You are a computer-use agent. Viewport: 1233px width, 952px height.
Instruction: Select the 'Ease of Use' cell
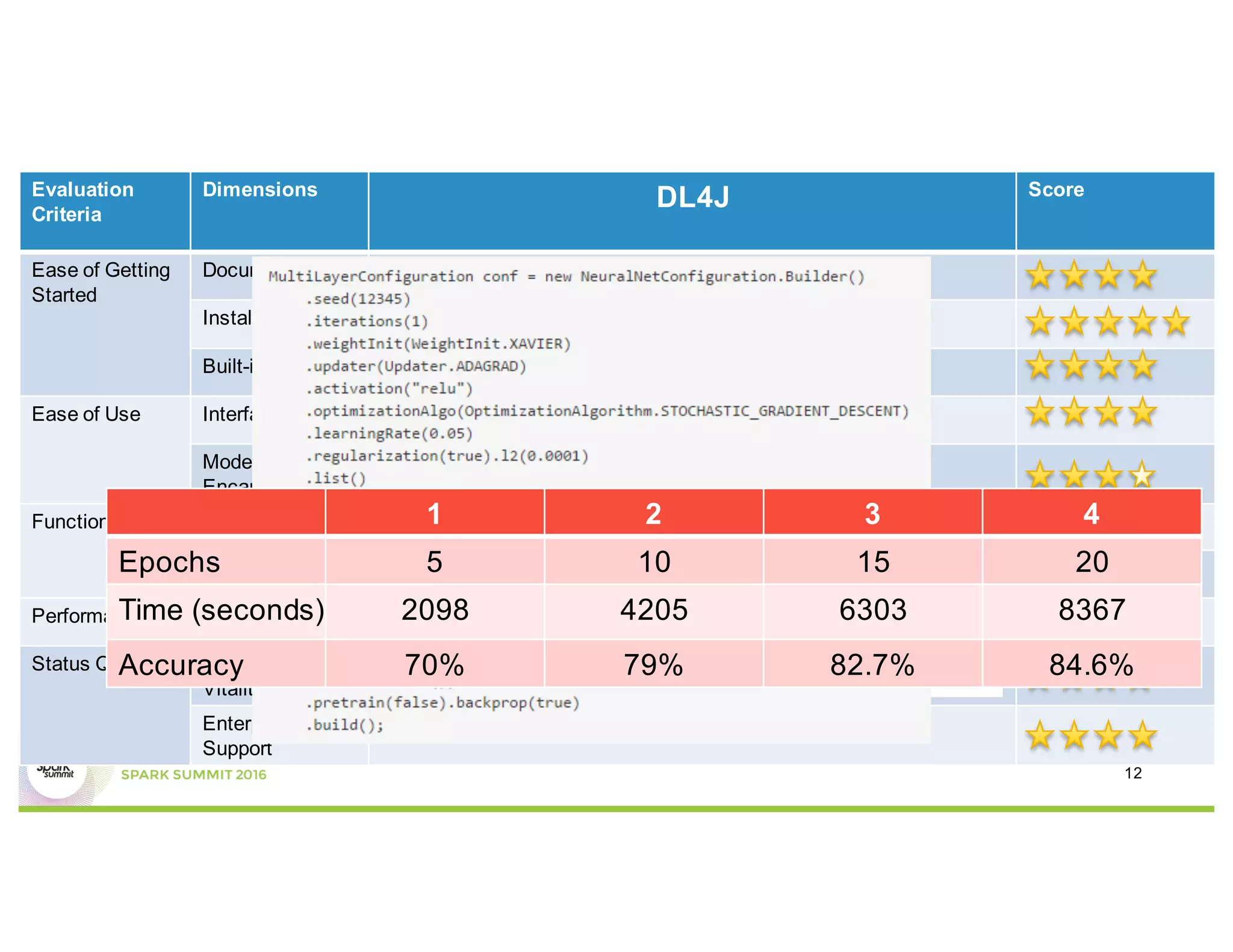(105, 449)
